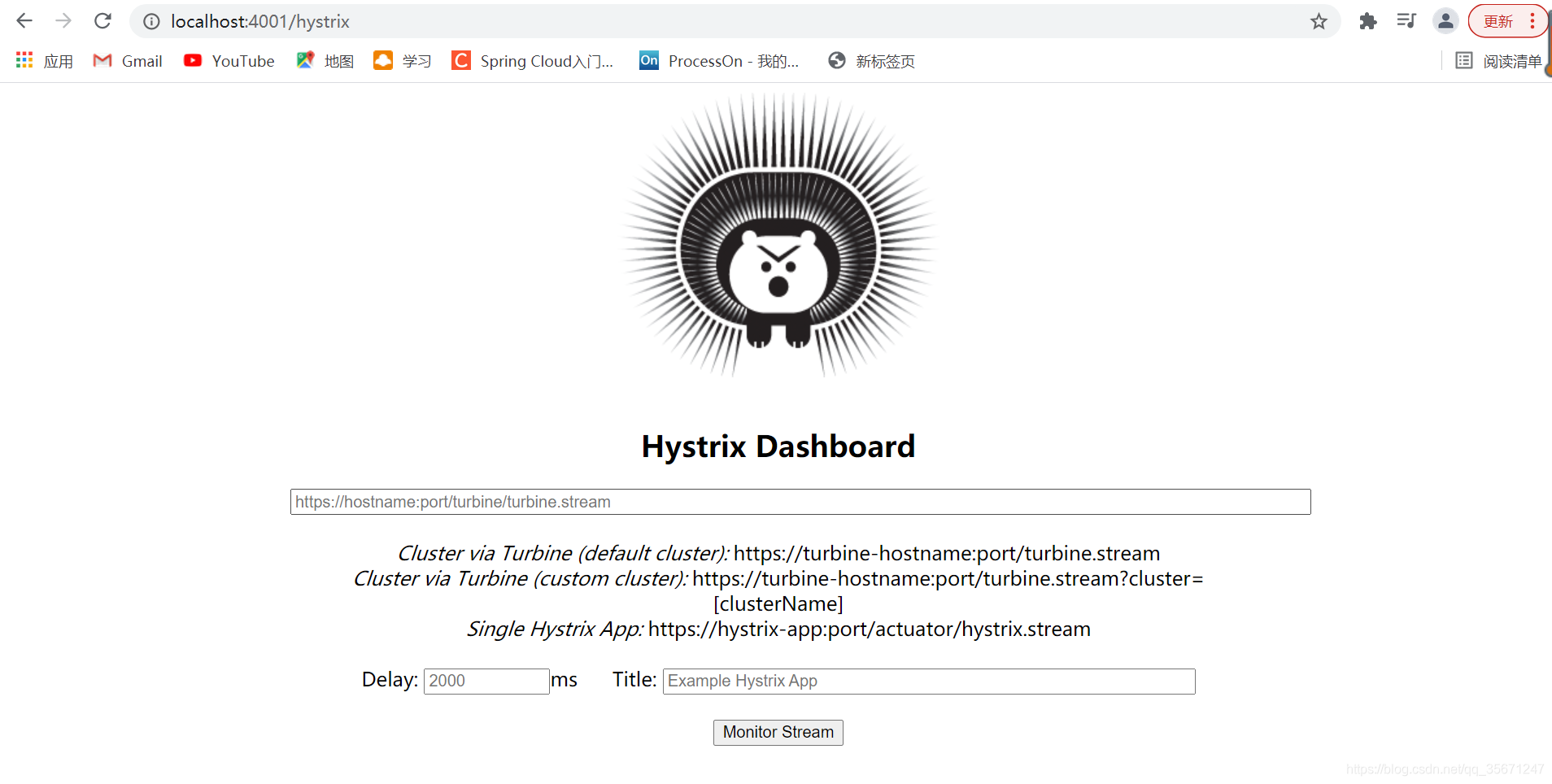Screen dimensions: 1552x784
Task: Open the 学习 bookmark folder
Action: click(403, 61)
